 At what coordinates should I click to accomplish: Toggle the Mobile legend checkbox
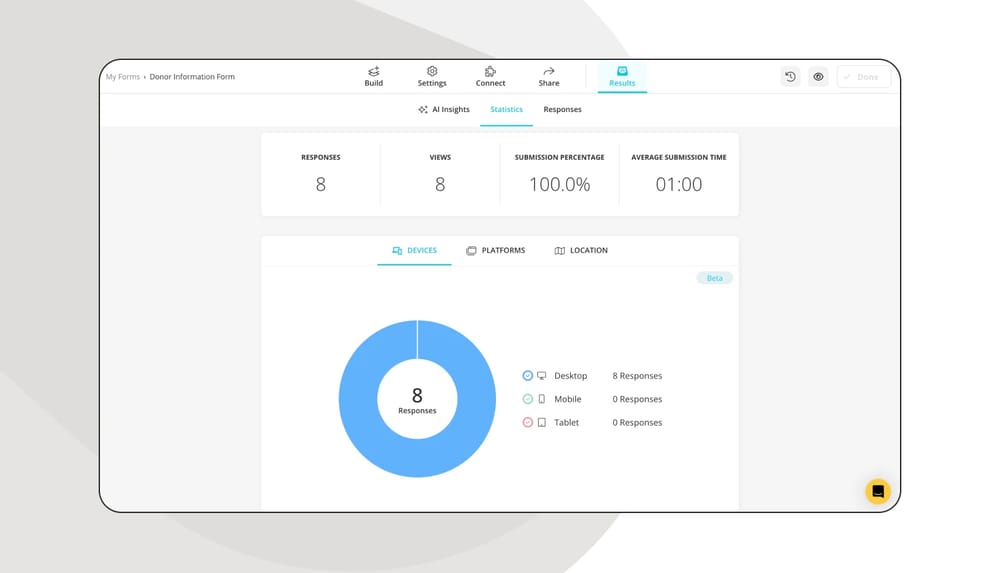point(528,399)
